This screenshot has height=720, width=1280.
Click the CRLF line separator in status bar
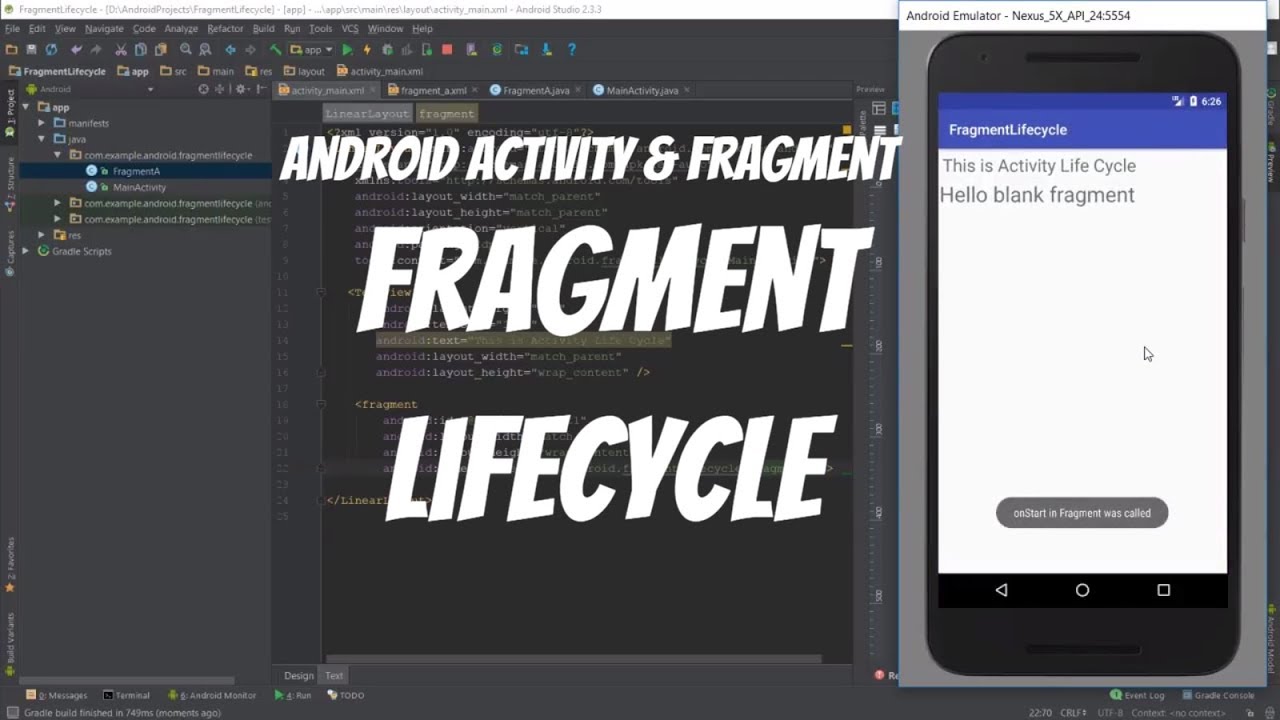click(x=1073, y=713)
